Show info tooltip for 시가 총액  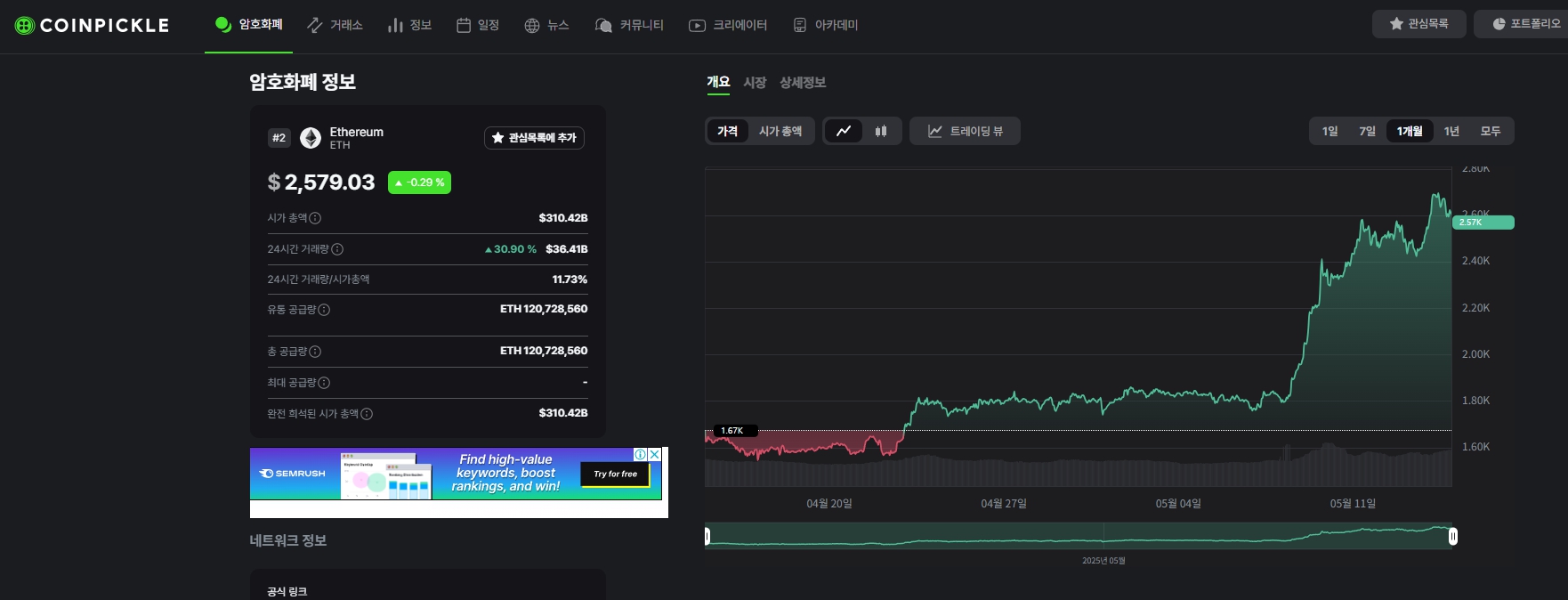[x=315, y=218]
